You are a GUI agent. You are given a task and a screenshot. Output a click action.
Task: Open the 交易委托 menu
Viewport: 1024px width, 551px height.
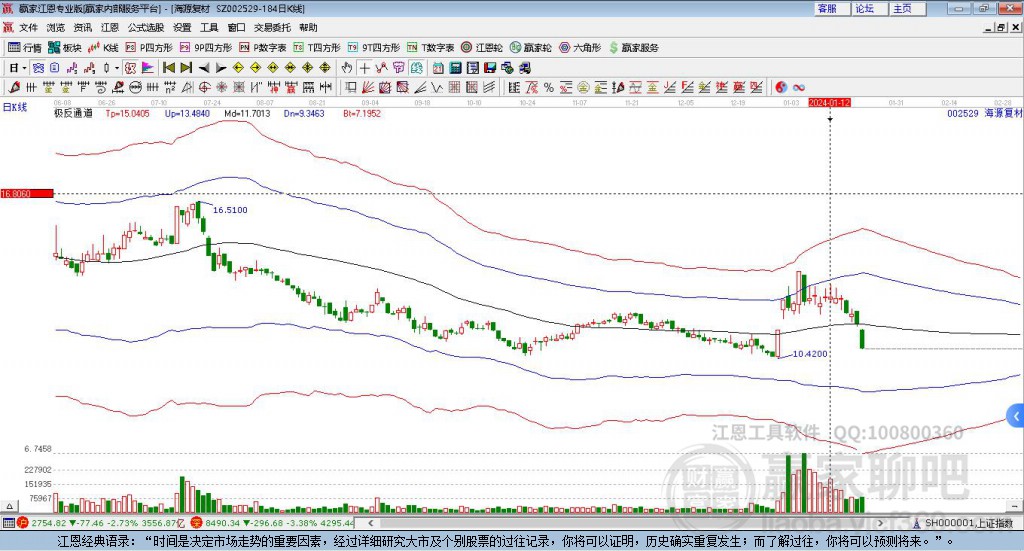[272, 27]
